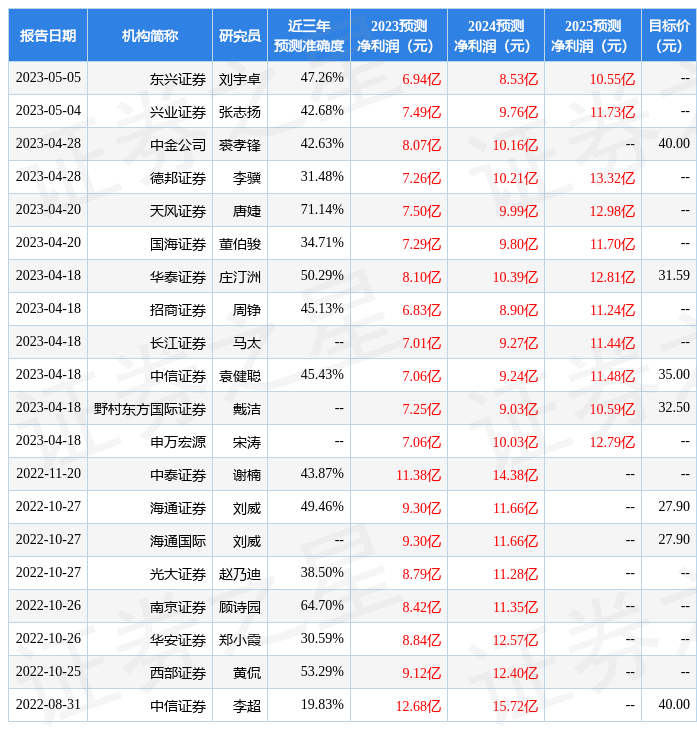Click the 2024预测净利润 column header

pyautogui.click(x=495, y=35)
